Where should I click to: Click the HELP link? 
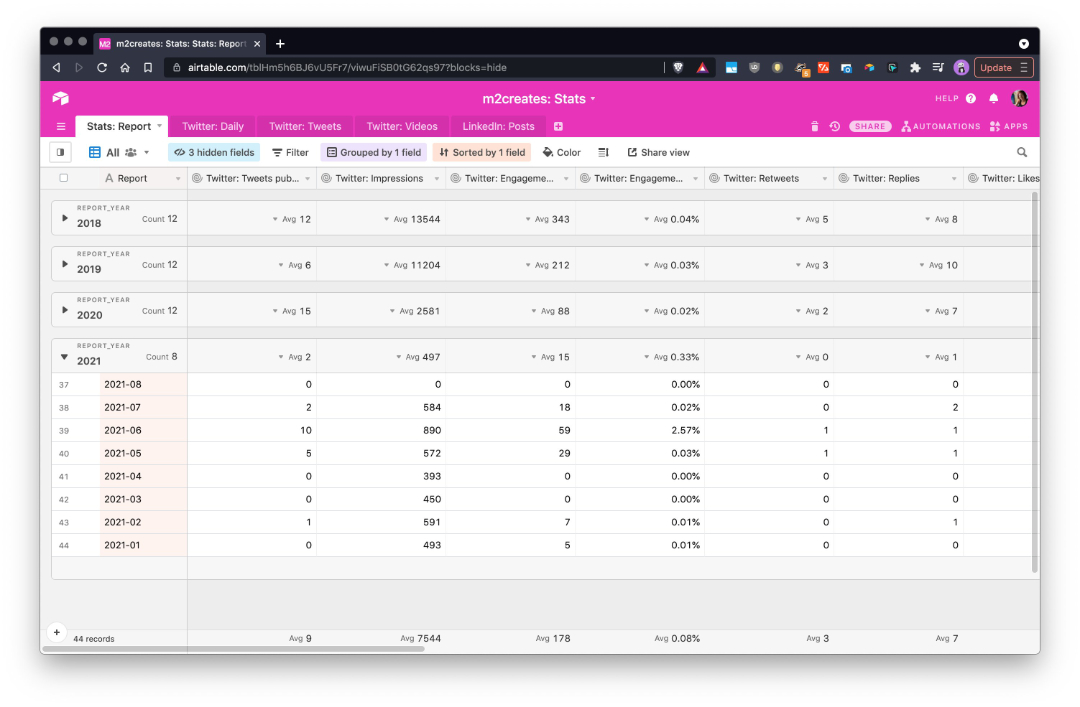(946, 99)
